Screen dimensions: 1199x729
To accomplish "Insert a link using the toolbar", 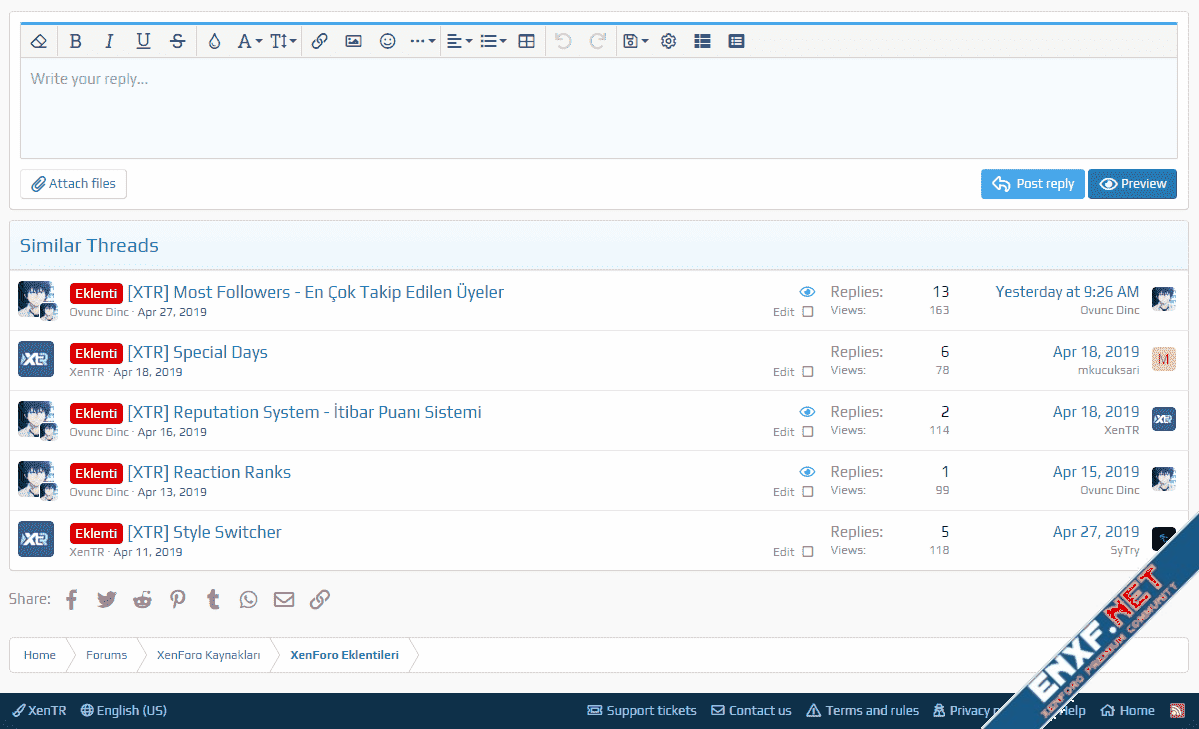I will (x=319, y=41).
